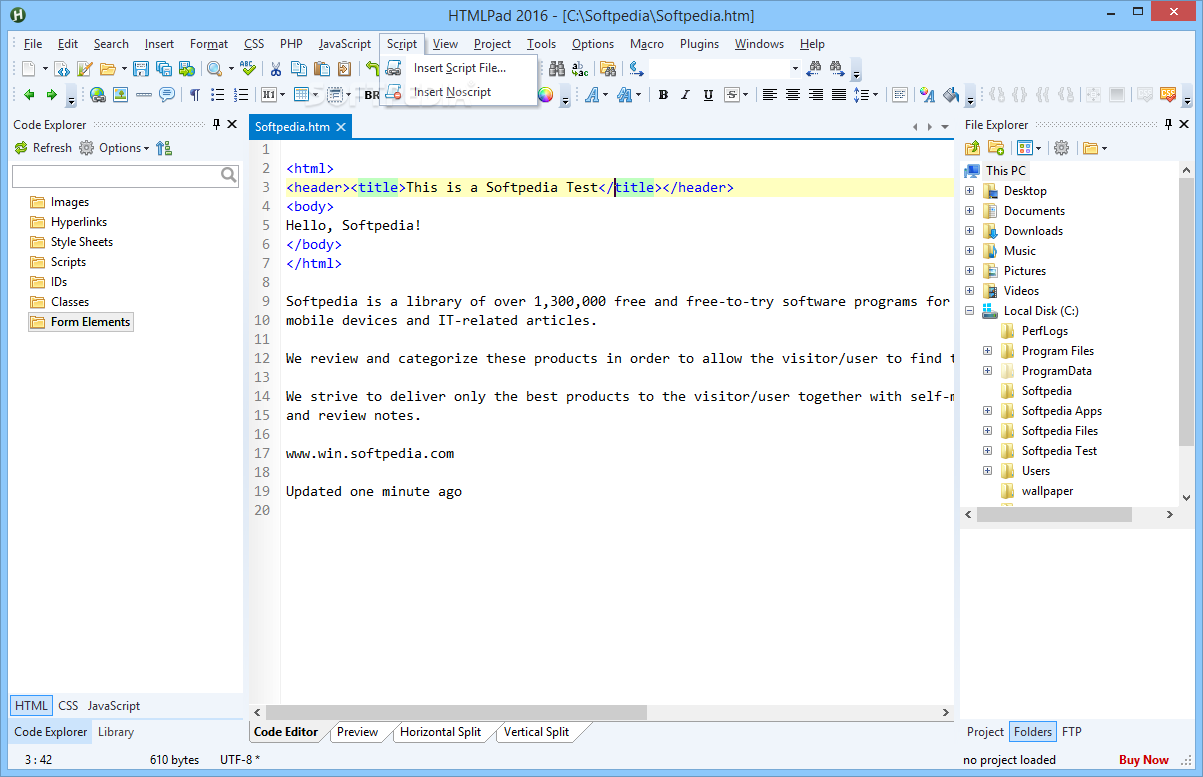Insert a hyperlink with the globe icon
Screen dimensions: 1203x777
click(98, 95)
